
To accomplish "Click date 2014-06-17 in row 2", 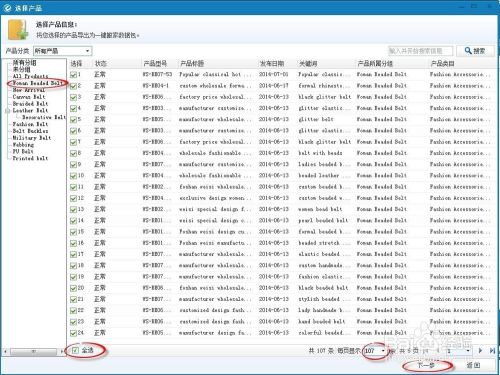I will coord(273,86).
